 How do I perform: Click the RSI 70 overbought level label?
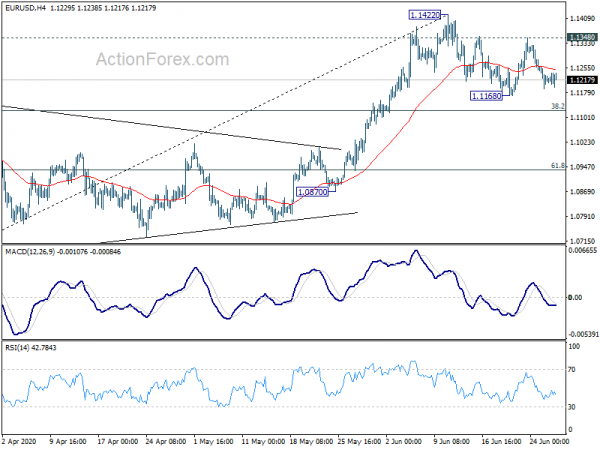(572, 370)
